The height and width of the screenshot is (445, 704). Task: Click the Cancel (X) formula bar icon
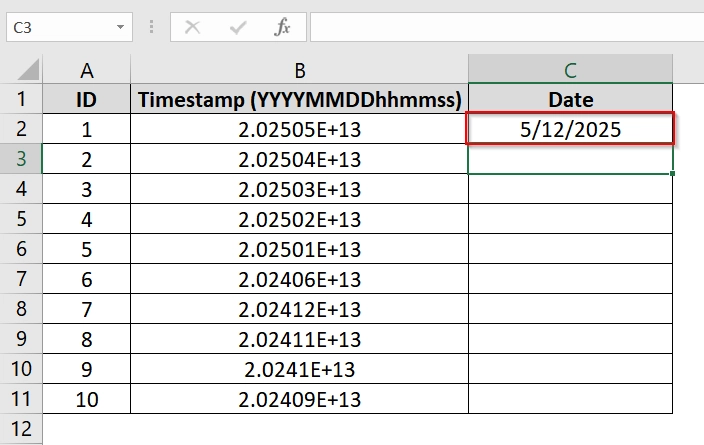[193, 27]
